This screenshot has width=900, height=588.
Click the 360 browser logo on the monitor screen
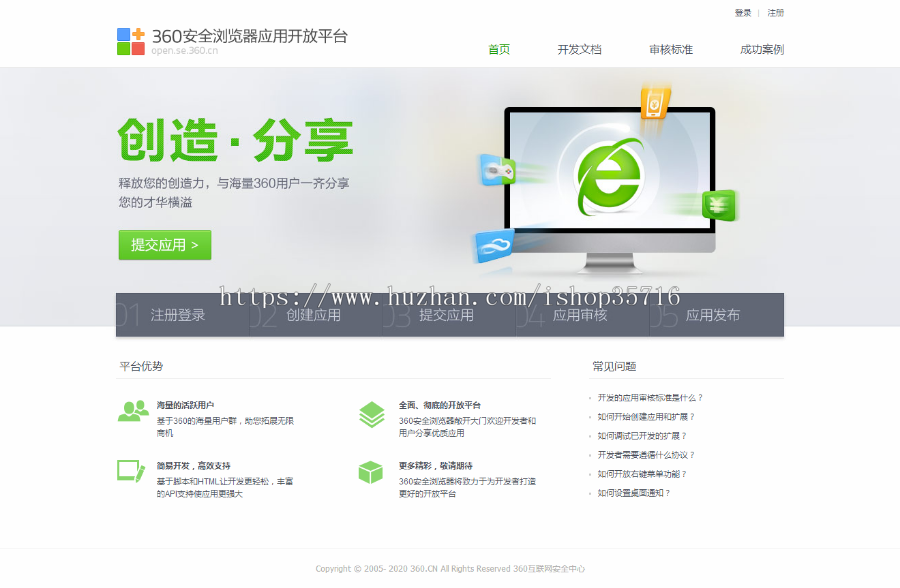click(x=611, y=173)
